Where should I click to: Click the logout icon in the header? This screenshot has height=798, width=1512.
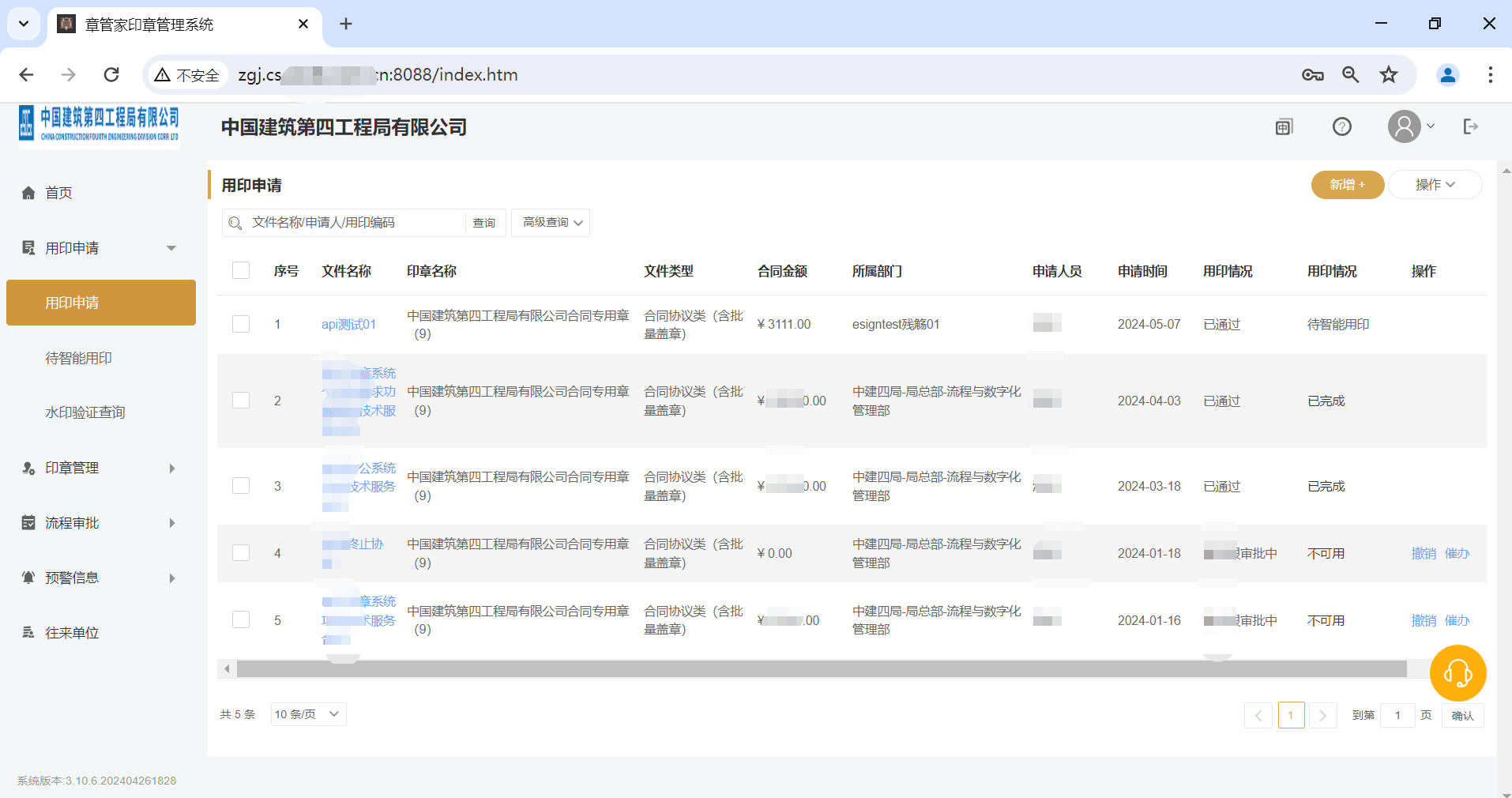(1470, 127)
